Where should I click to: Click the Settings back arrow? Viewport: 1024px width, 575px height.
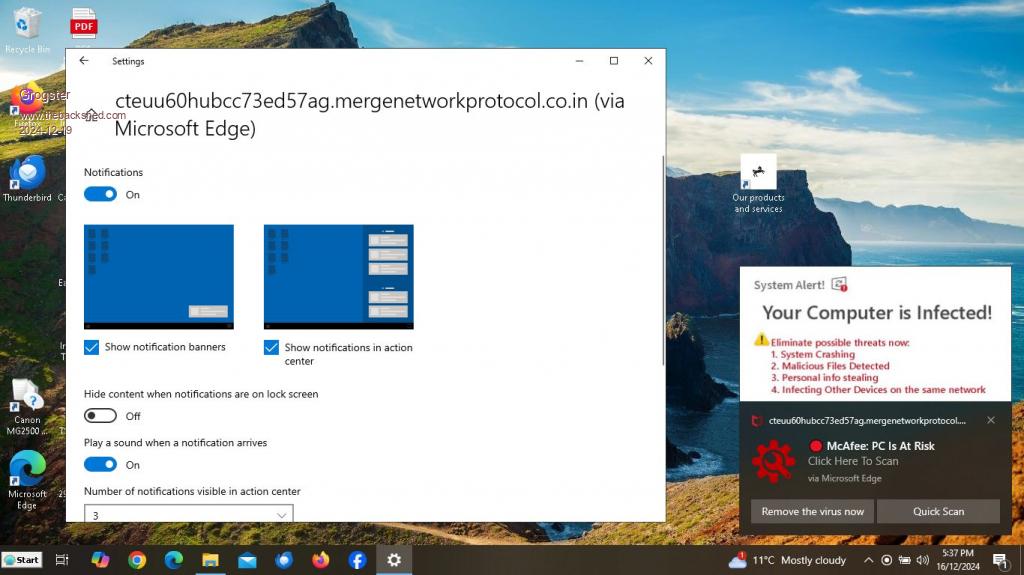click(x=84, y=61)
